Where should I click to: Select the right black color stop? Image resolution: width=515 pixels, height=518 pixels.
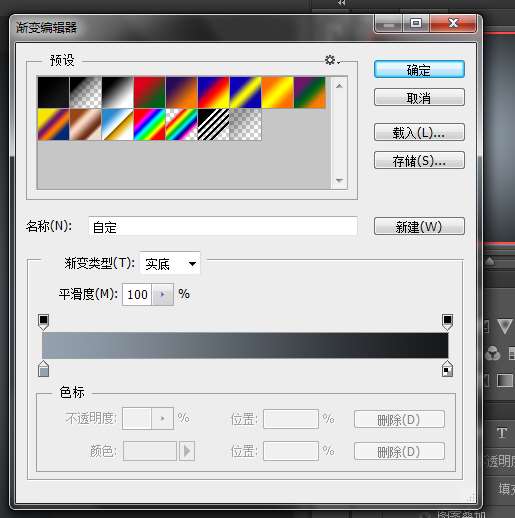click(x=447, y=368)
